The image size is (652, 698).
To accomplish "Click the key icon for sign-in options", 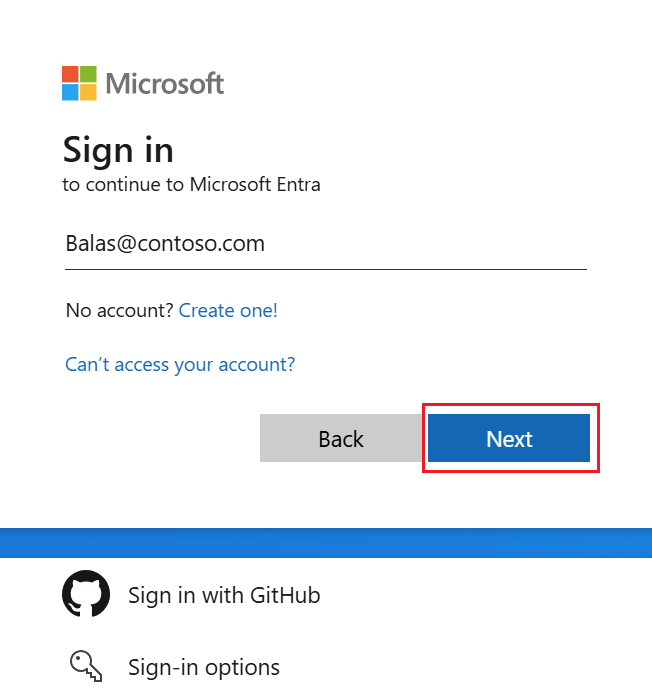I will coord(86,666).
